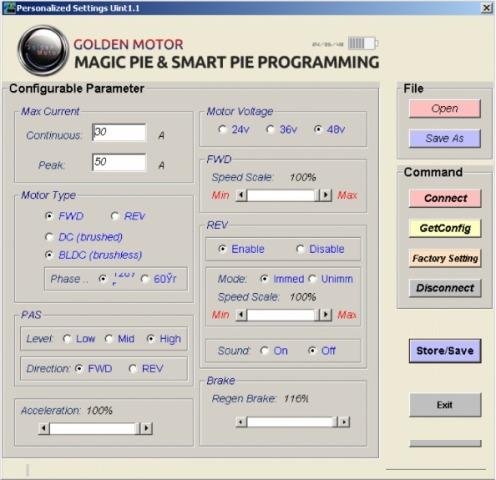This screenshot has height=480, width=496.
Task: Open a config file with Open button
Action: pyautogui.click(x=445, y=108)
